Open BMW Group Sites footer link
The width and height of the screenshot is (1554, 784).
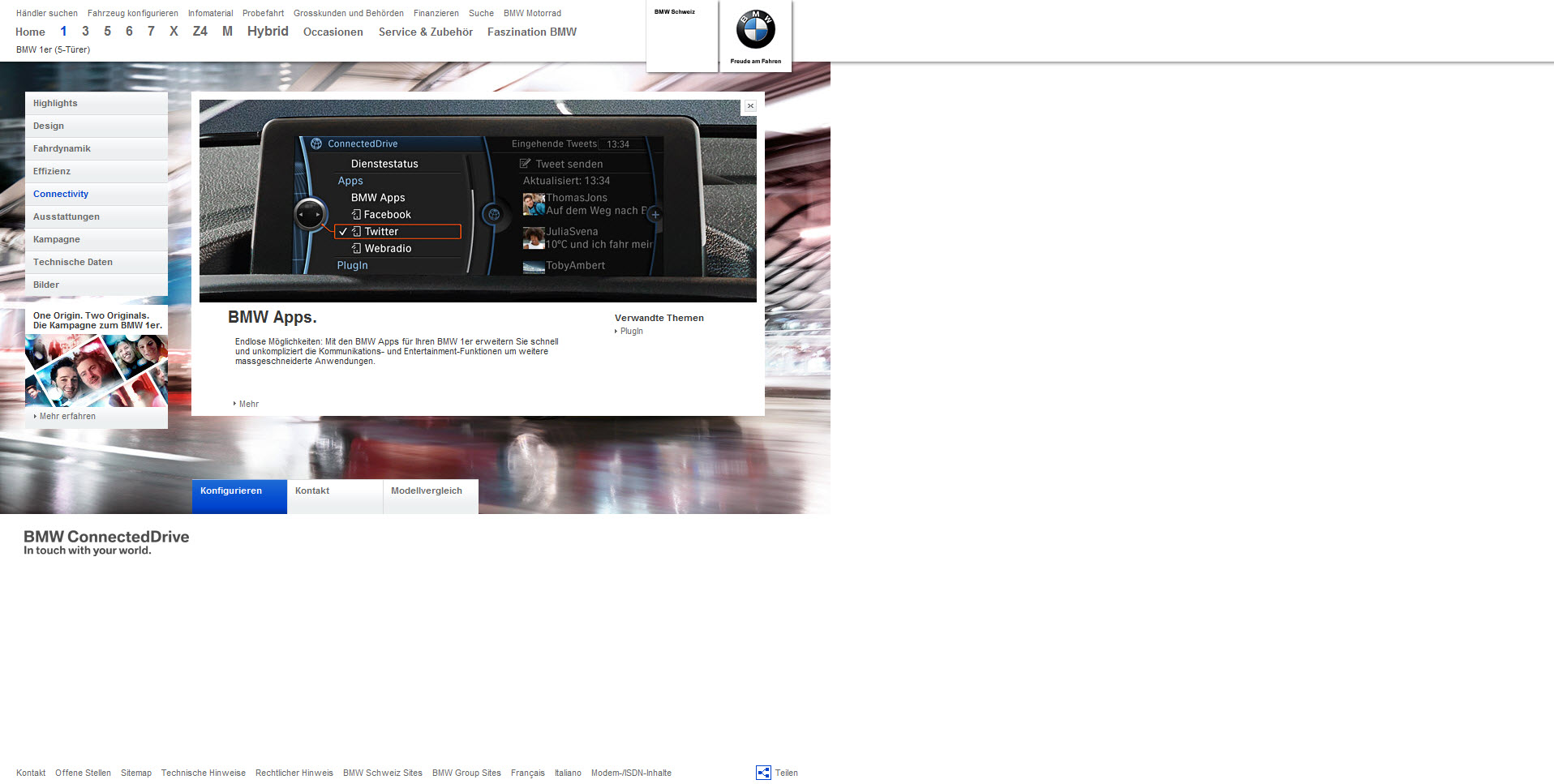point(466,773)
